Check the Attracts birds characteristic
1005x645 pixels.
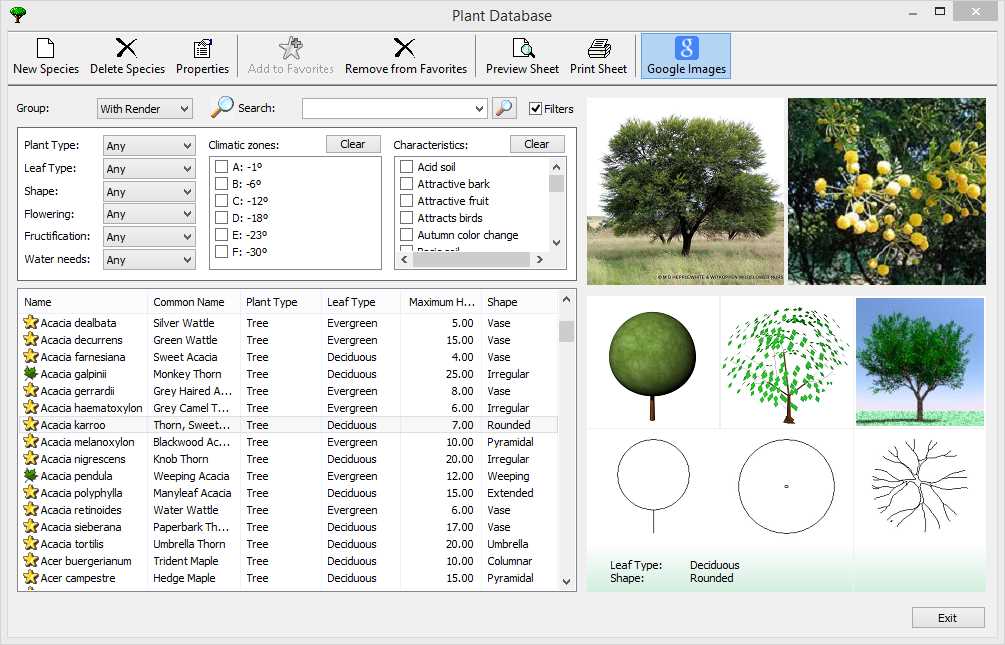pyautogui.click(x=407, y=218)
